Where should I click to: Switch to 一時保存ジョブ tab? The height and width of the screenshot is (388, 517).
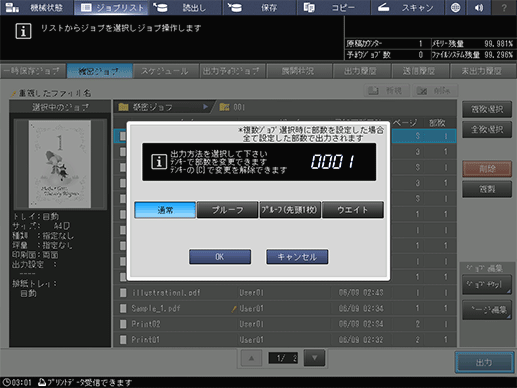pos(33,71)
